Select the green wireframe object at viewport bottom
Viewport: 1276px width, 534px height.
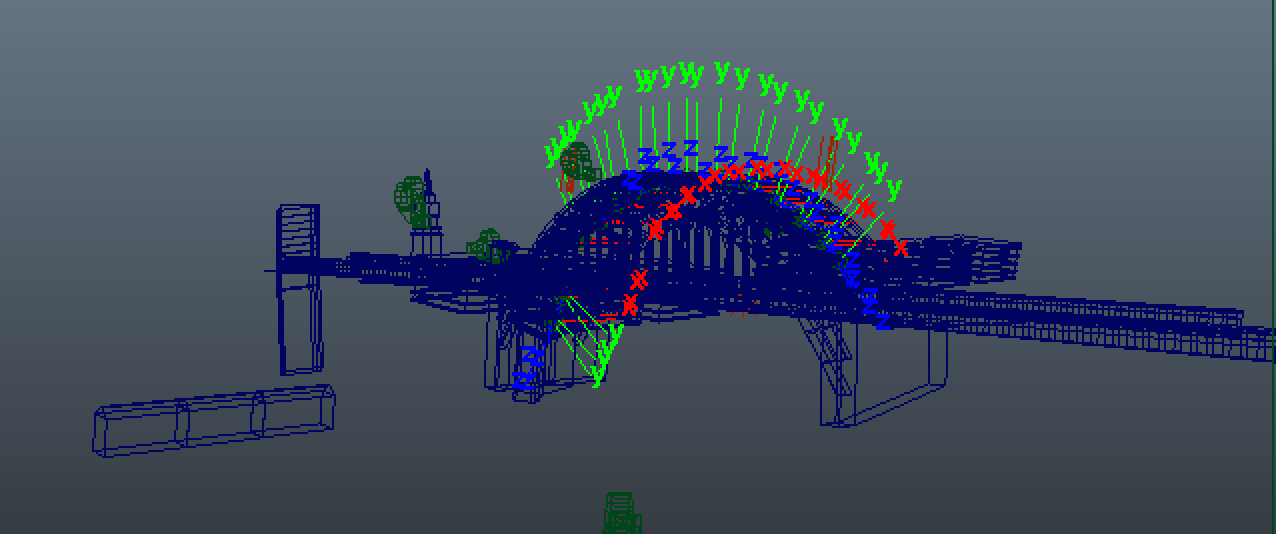pyautogui.click(x=621, y=512)
